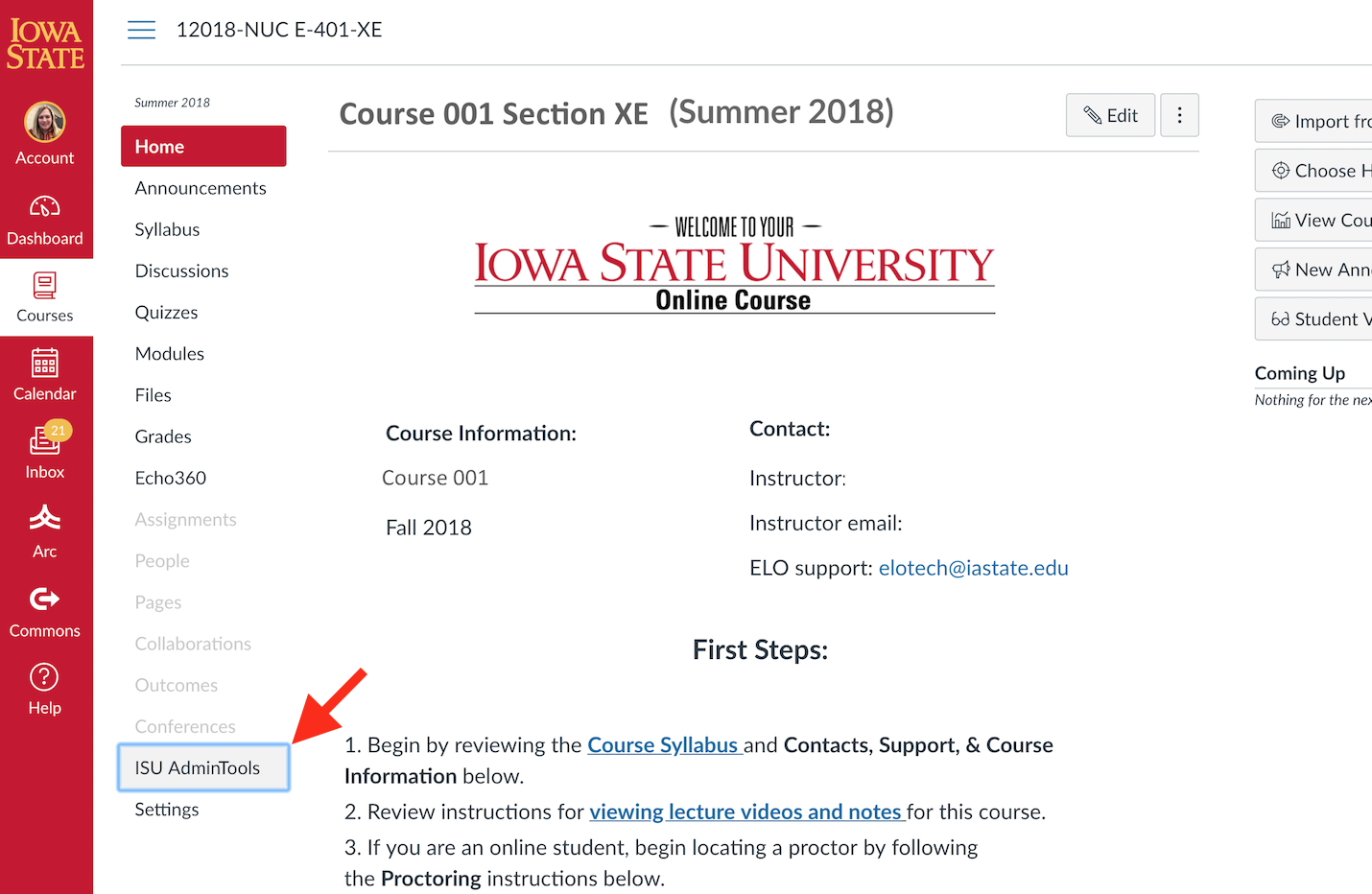Open ISU AdminTools in course menu
Viewport: 1372px width, 894px height.
[x=203, y=767]
